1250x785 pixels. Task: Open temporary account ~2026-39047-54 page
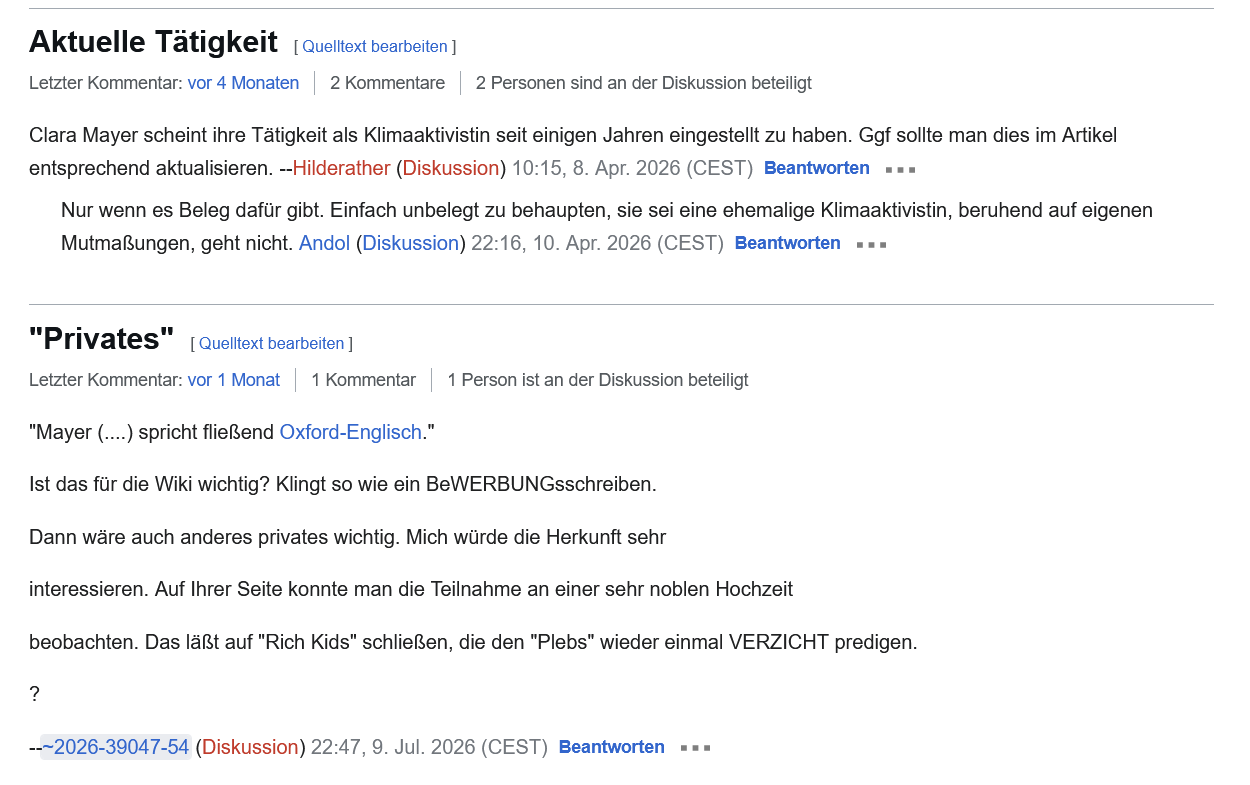pos(116,747)
